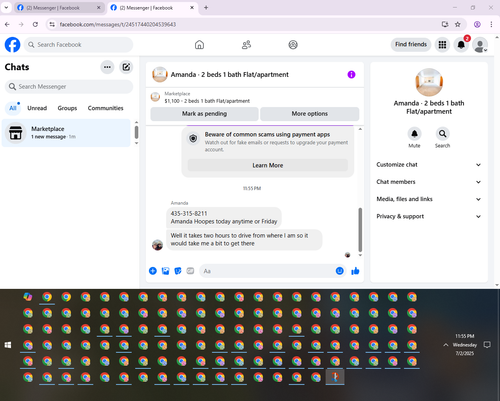500x401 pixels.
Task: View site information icon in address bar
Action: (x=52, y=24)
